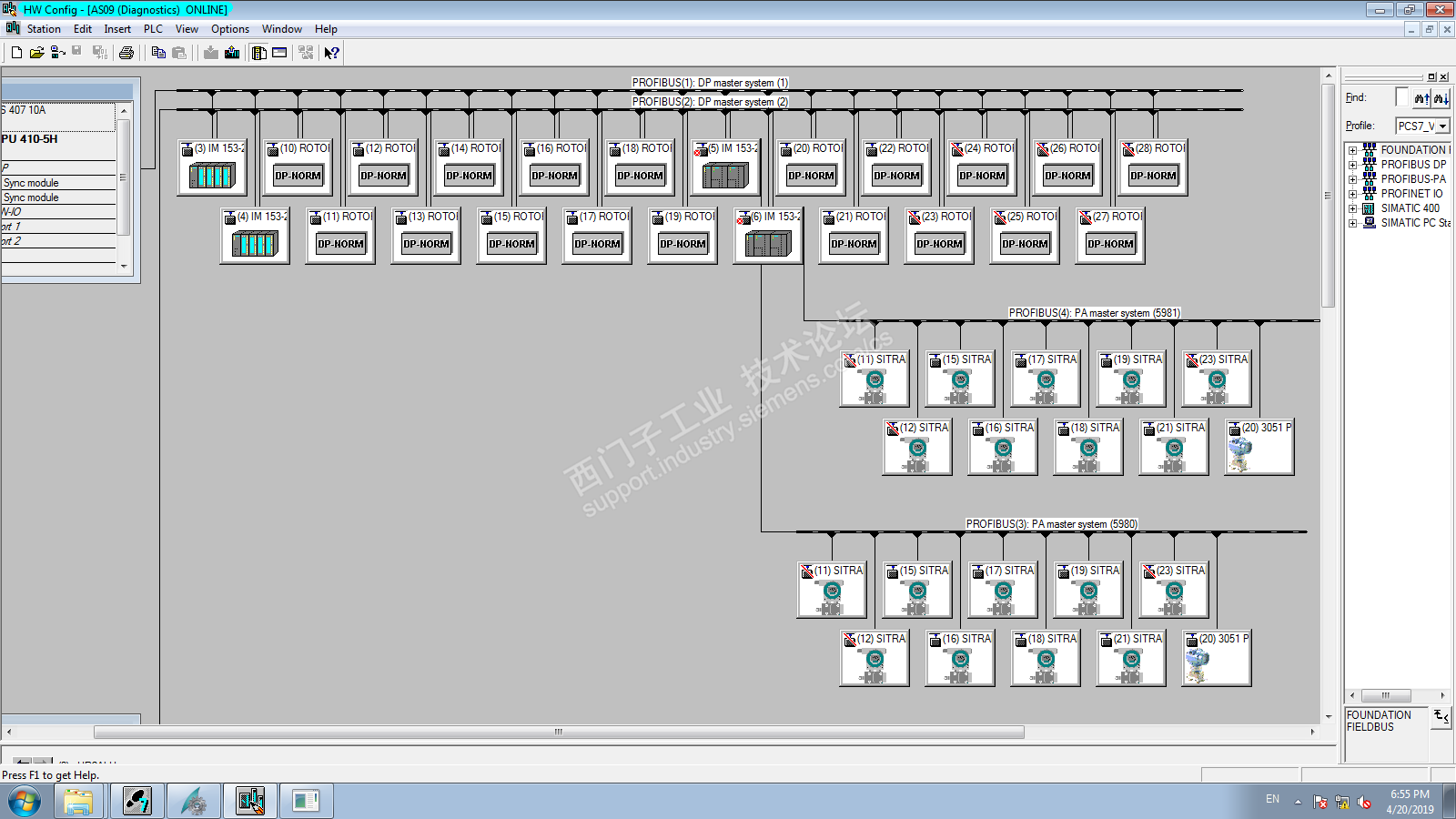
Task: Toggle the hardware Catalog toolbar button
Action: point(259,53)
